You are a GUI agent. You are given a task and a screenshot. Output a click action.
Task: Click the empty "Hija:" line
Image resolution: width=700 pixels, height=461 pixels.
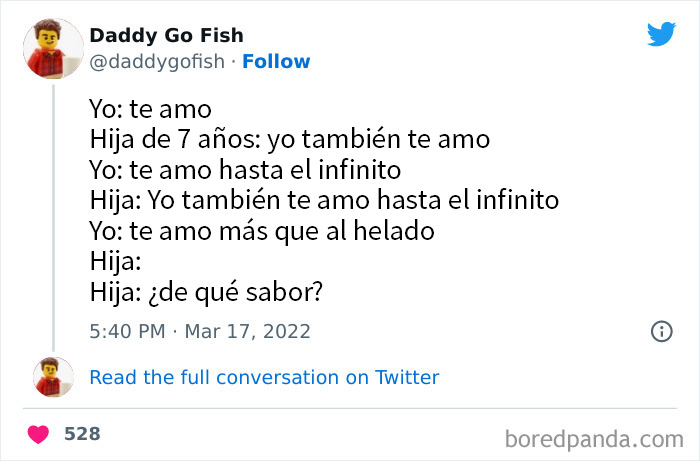point(112,260)
